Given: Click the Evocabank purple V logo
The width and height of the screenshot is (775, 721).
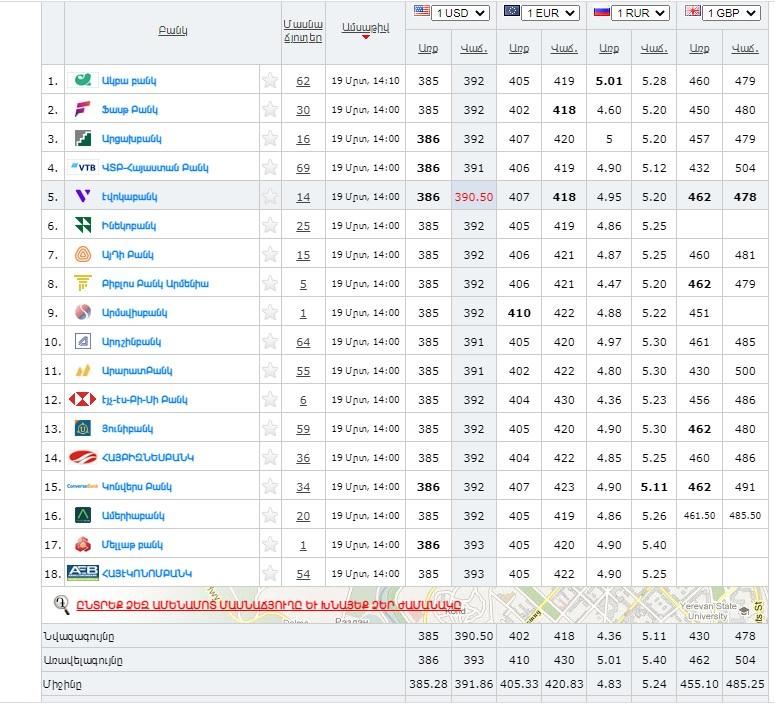Looking at the screenshot, I should [83, 197].
